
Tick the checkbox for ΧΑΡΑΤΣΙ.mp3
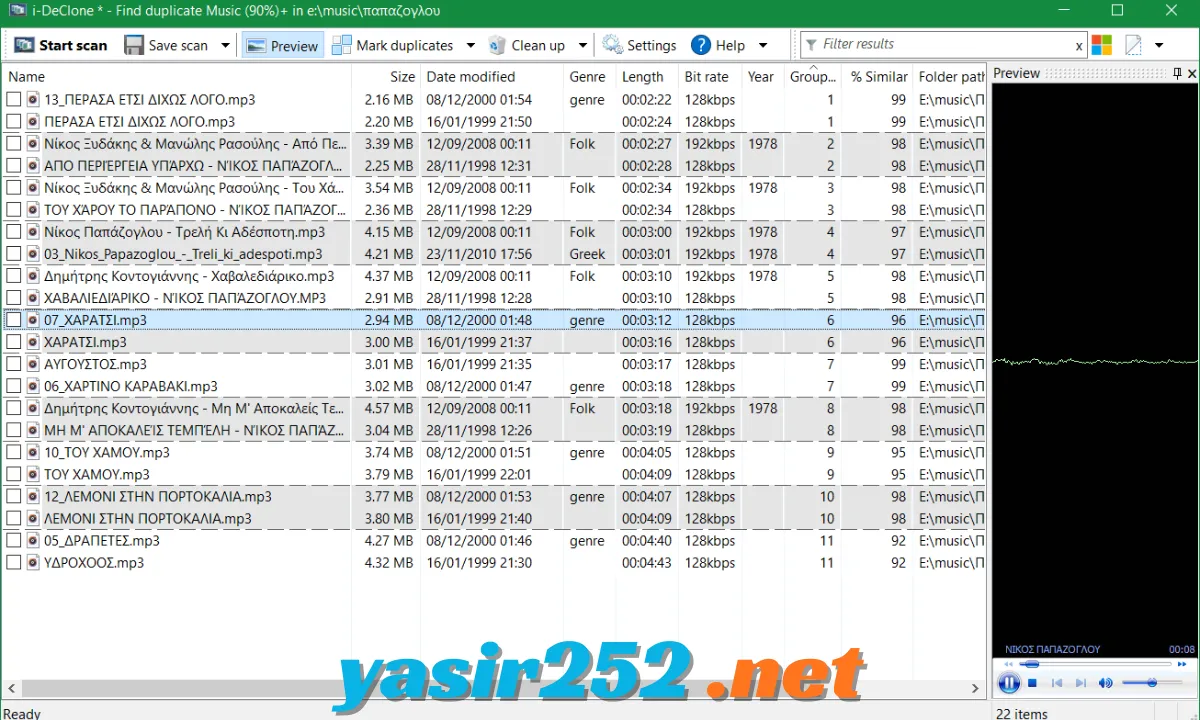pos(14,342)
